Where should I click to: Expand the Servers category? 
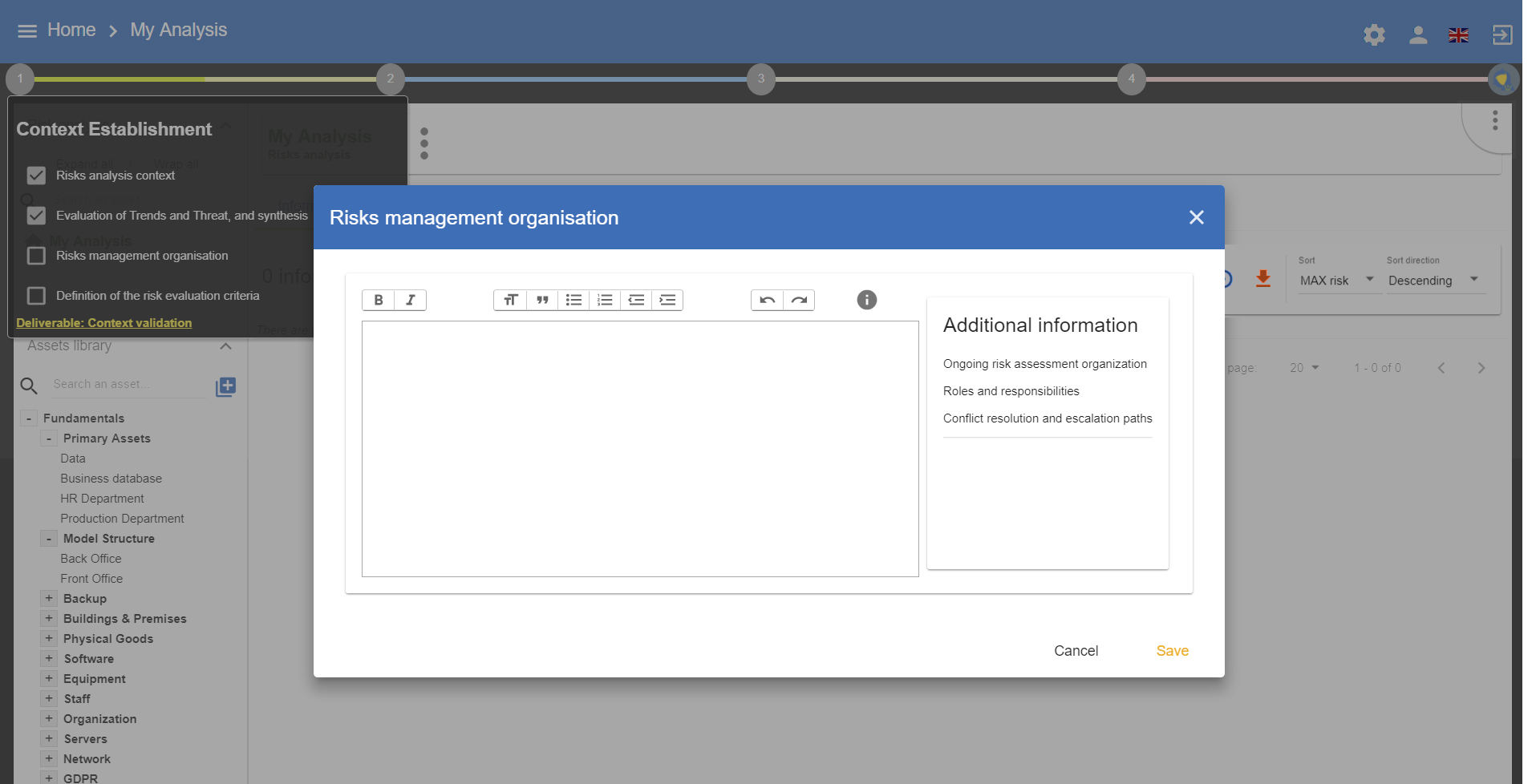click(49, 738)
